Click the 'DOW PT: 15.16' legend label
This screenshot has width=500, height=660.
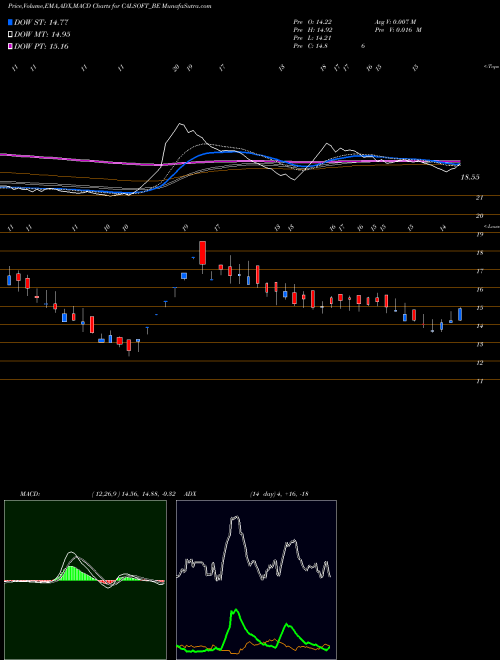(x=41, y=46)
